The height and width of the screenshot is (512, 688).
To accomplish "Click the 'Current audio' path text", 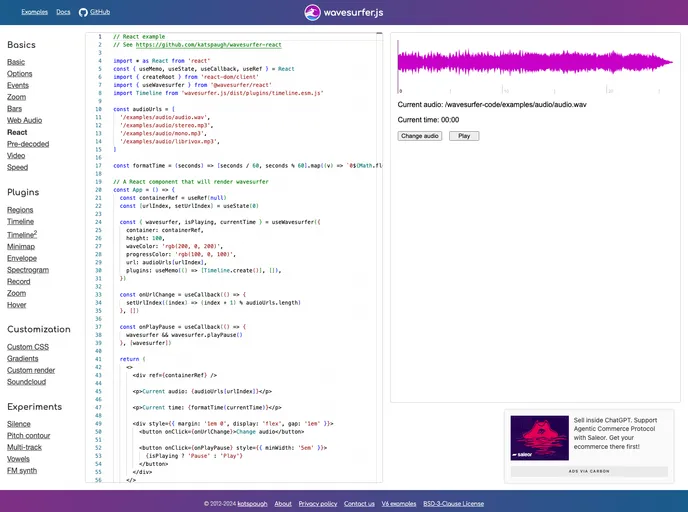I will click(492, 104).
